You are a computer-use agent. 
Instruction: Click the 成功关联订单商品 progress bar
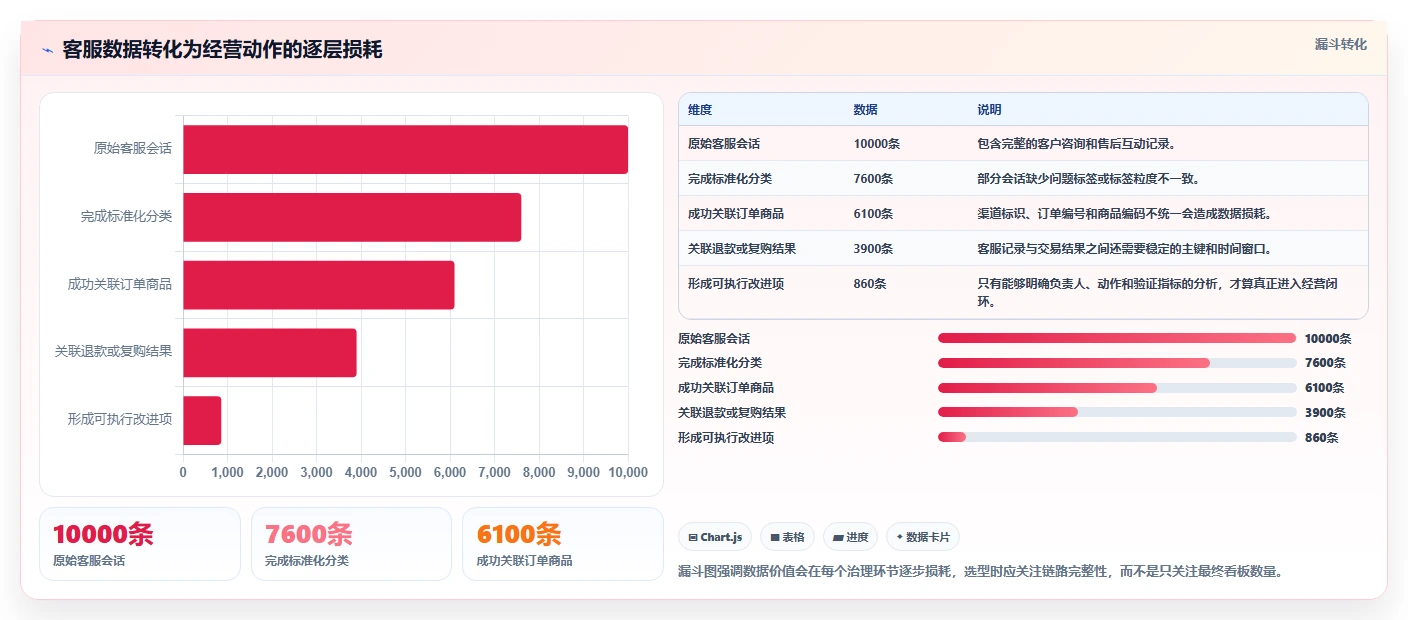point(1117,388)
